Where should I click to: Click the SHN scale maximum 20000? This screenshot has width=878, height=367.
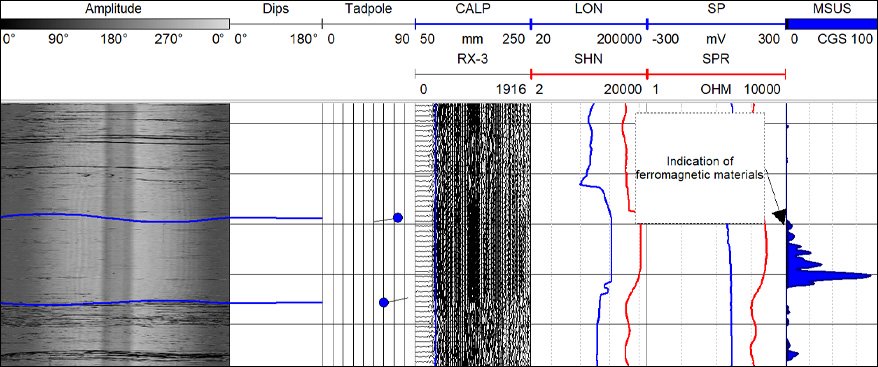[x=623, y=89]
